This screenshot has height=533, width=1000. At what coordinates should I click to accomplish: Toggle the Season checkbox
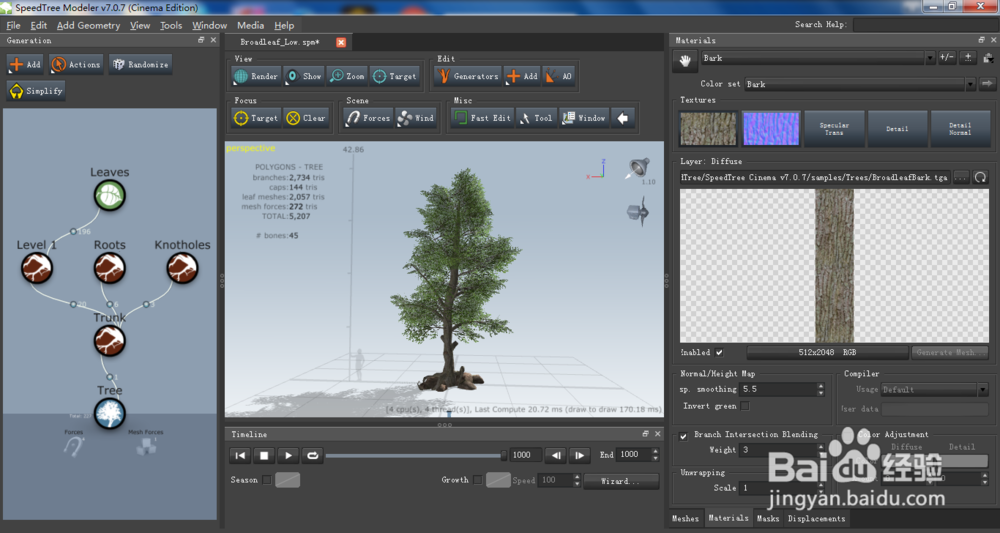pyautogui.click(x=267, y=480)
